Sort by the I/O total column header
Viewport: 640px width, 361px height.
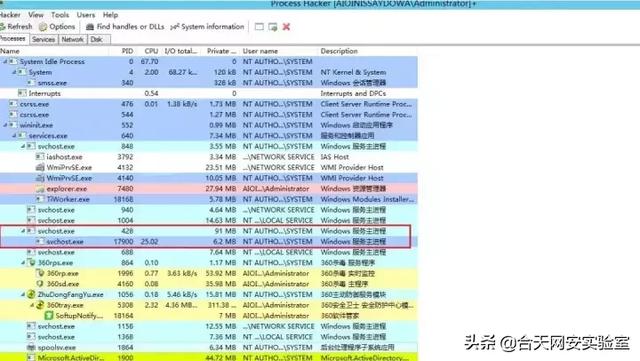(x=180, y=51)
